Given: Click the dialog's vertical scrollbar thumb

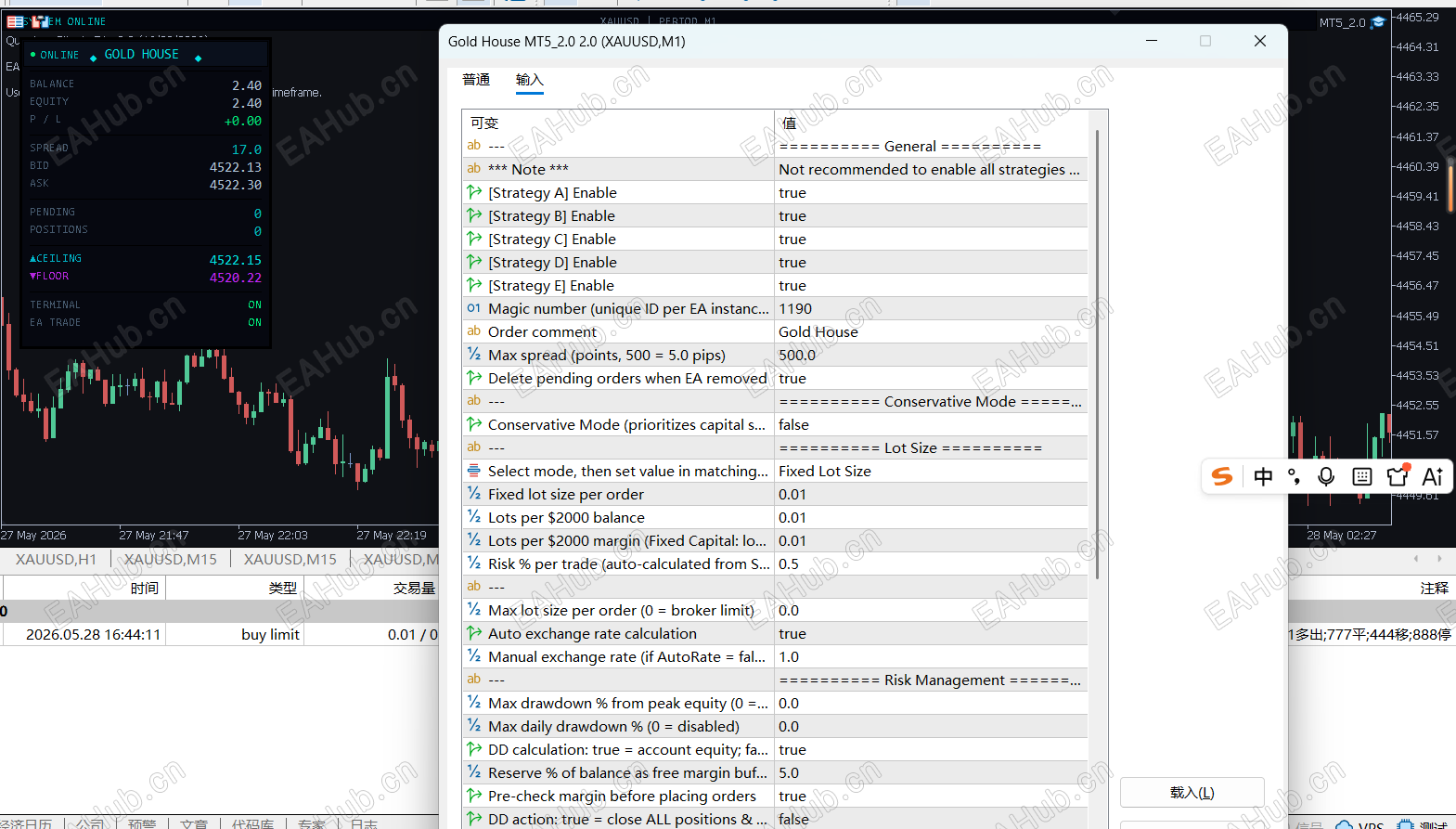Looking at the screenshot, I should pos(1098,355).
